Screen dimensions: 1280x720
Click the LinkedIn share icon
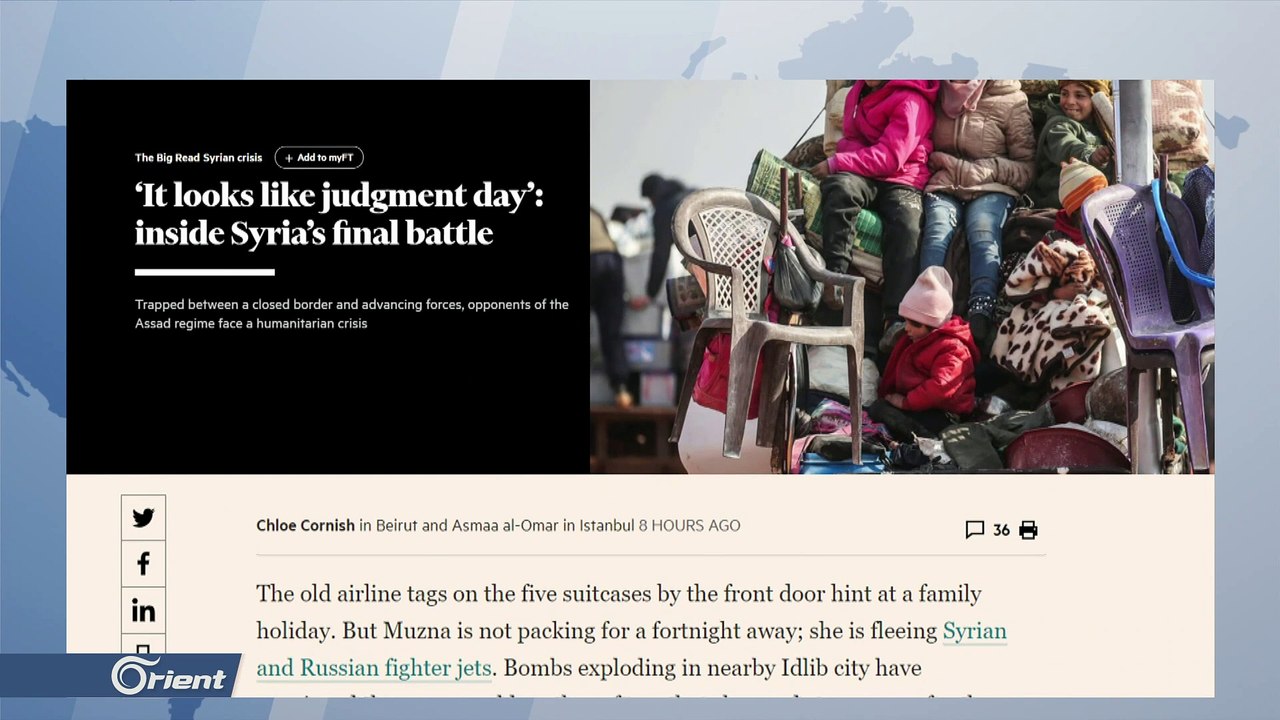coord(143,610)
